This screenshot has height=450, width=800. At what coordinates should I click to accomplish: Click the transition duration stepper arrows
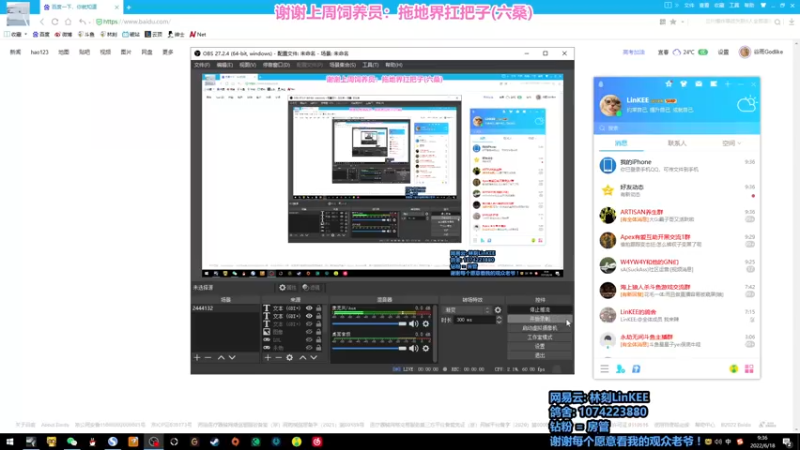pyautogui.click(x=499, y=320)
